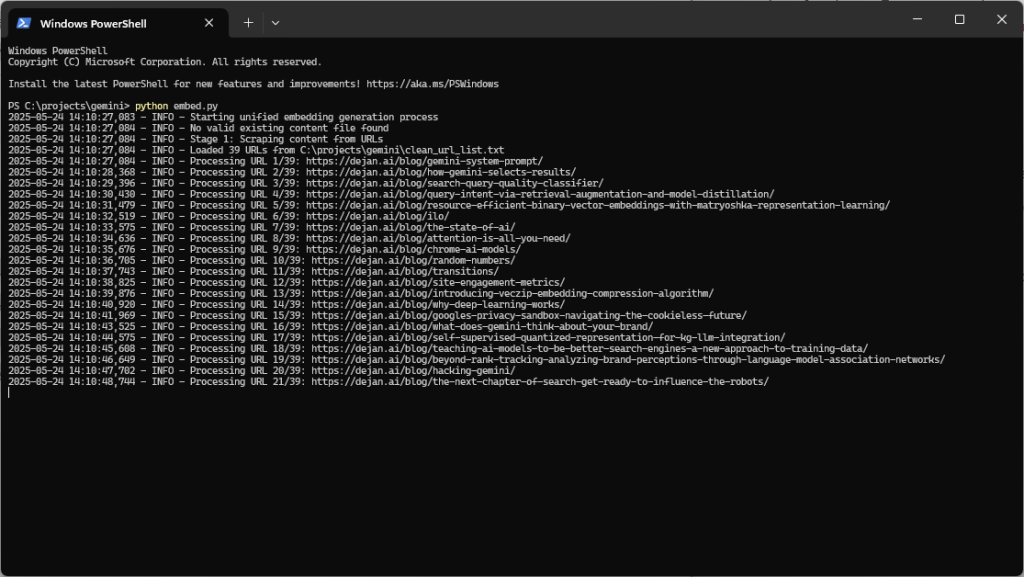Close the terminal window

pyautogui.click(x=1002, y=20)
